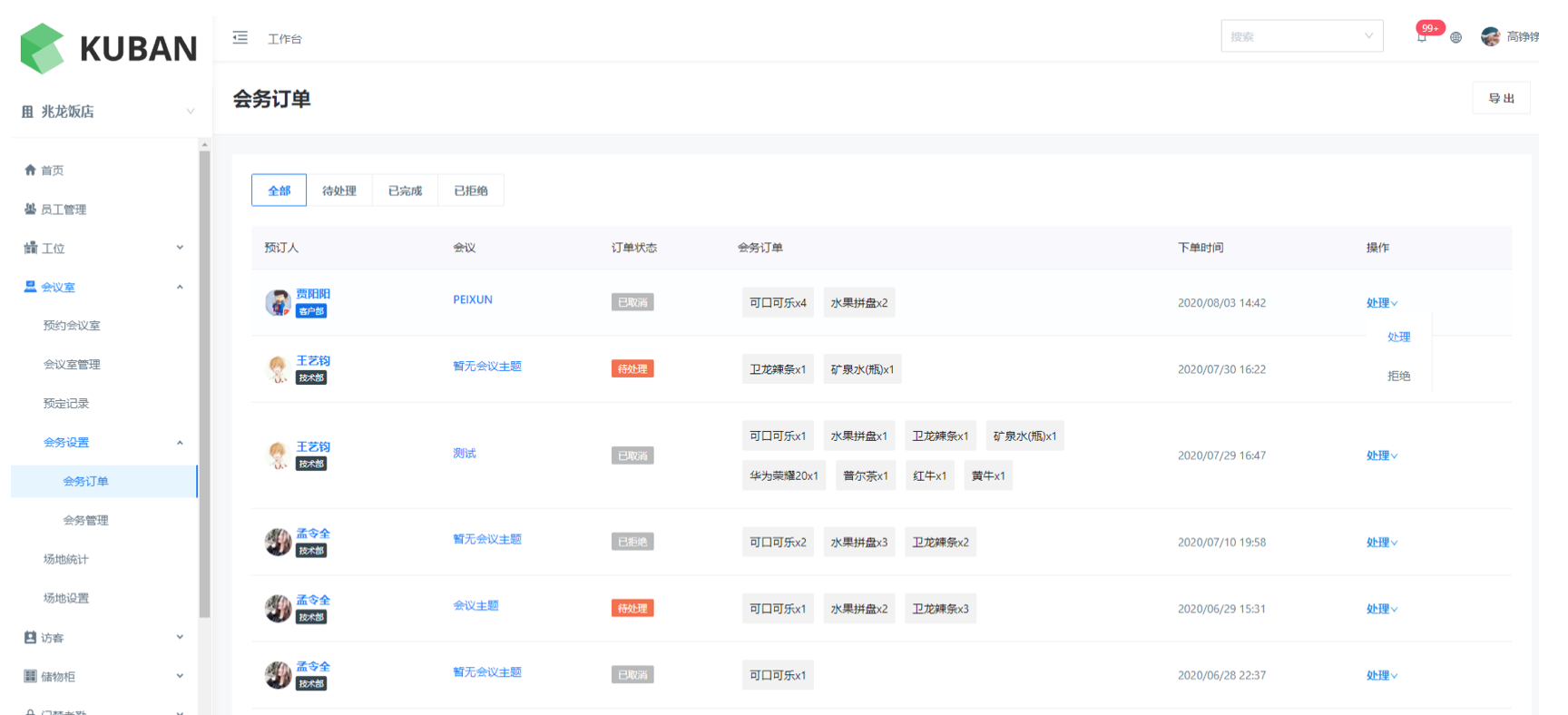Open 会务管理 in the sidebar
The height and width of the screenshot is (715, 1568).
click(x=85, y=520)
